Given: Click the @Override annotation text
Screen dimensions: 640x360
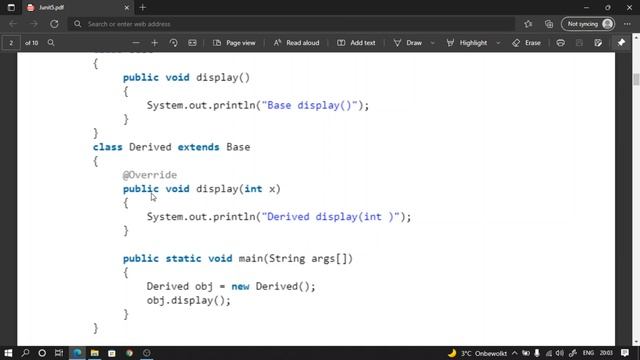Looking at the screenshot, I should tap(150, 175).
